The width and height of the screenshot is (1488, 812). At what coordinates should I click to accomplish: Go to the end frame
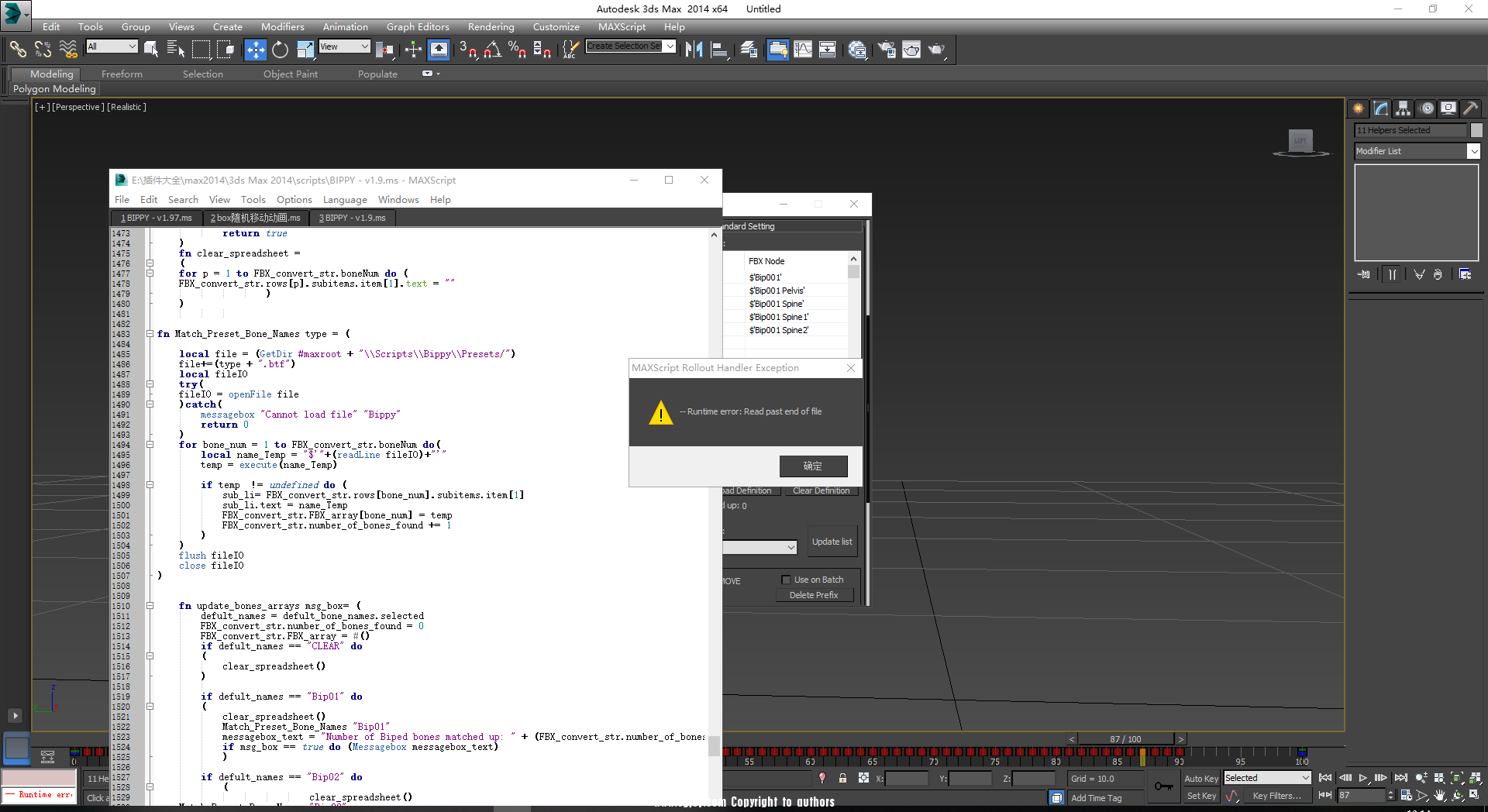click(1400, 778)
